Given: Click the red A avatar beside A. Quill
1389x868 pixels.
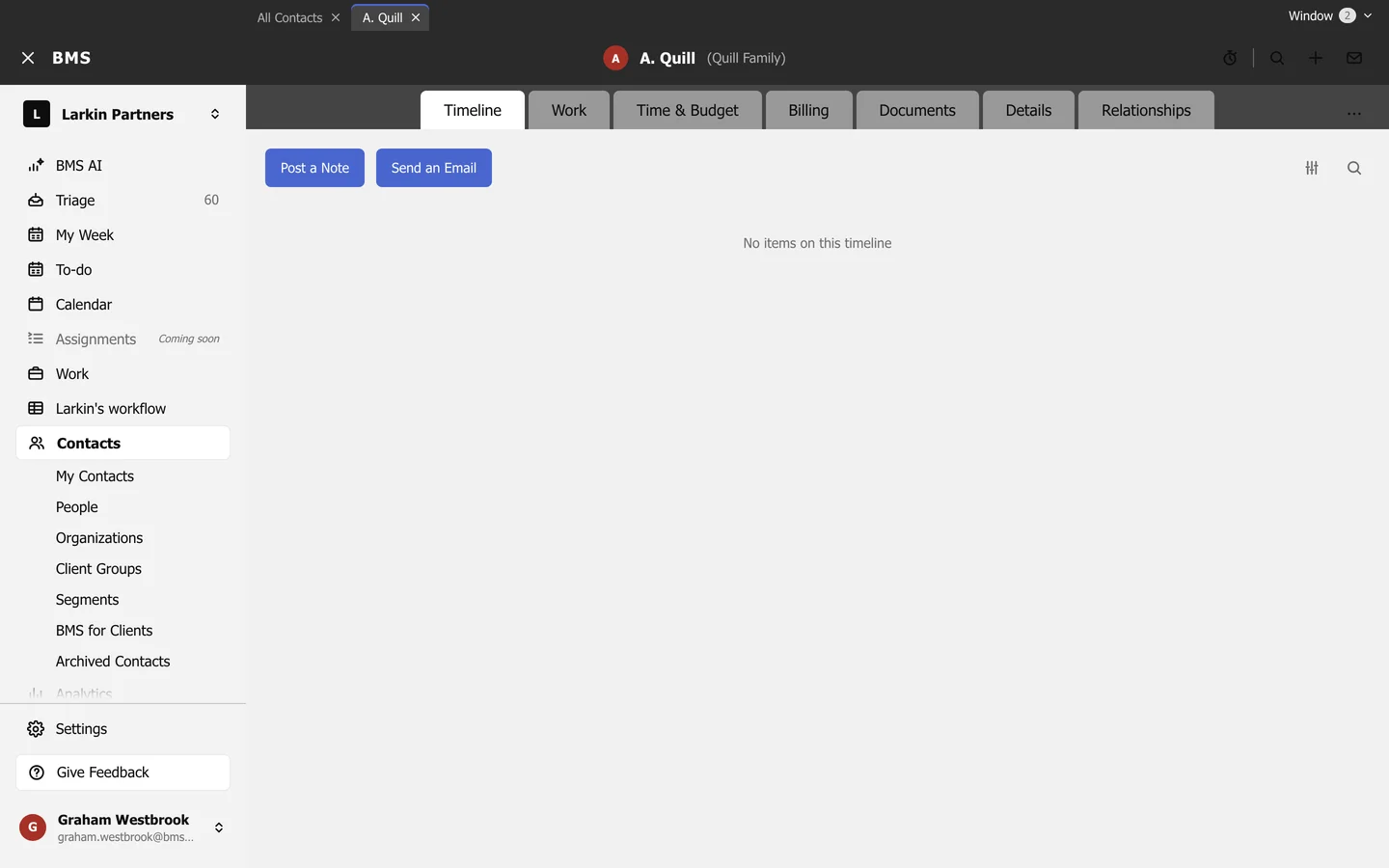Looking at the screenshot, I should [x=615, y=58].
